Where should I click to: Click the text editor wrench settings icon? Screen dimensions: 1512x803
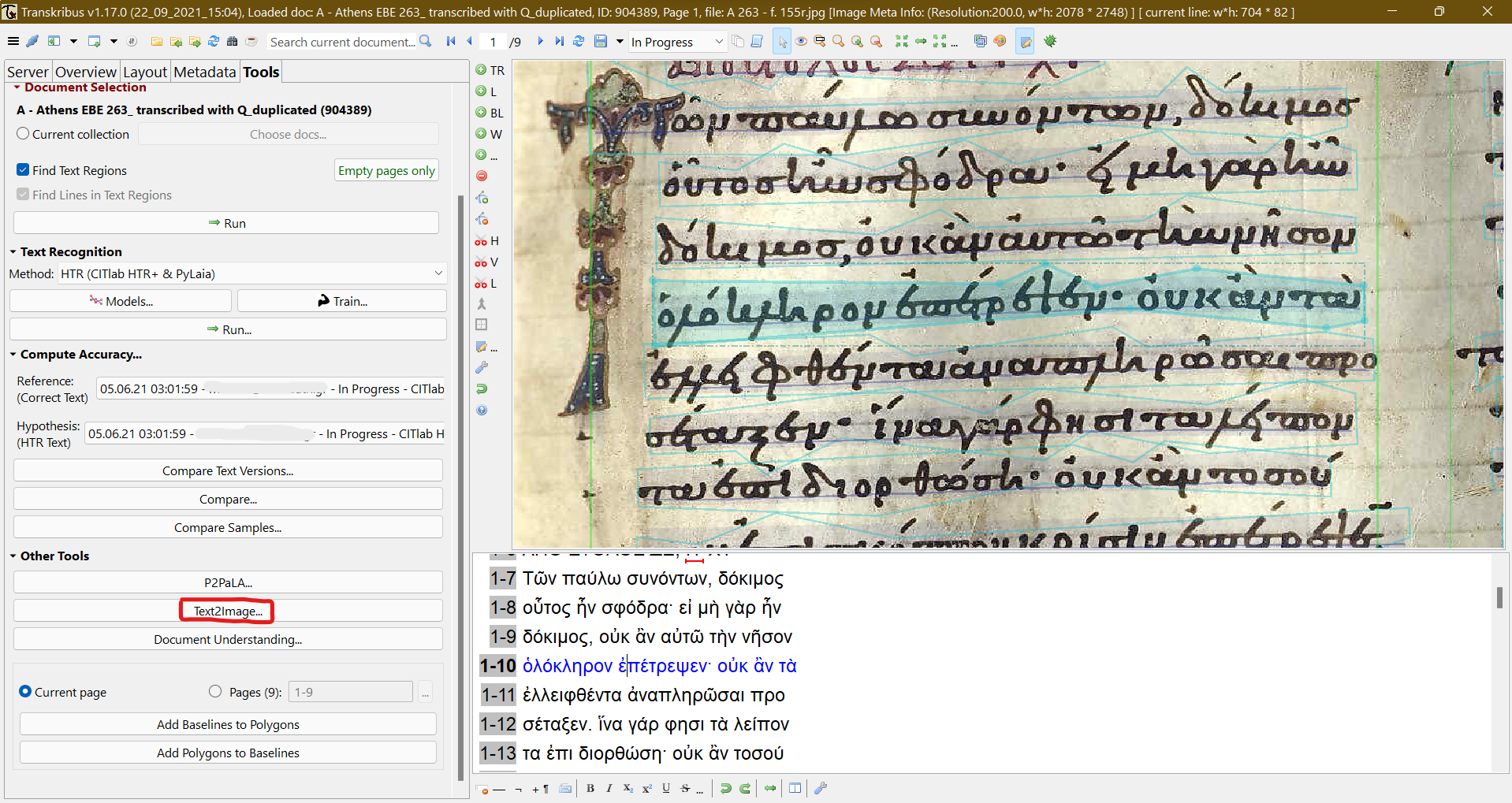[x=821, y=788]
